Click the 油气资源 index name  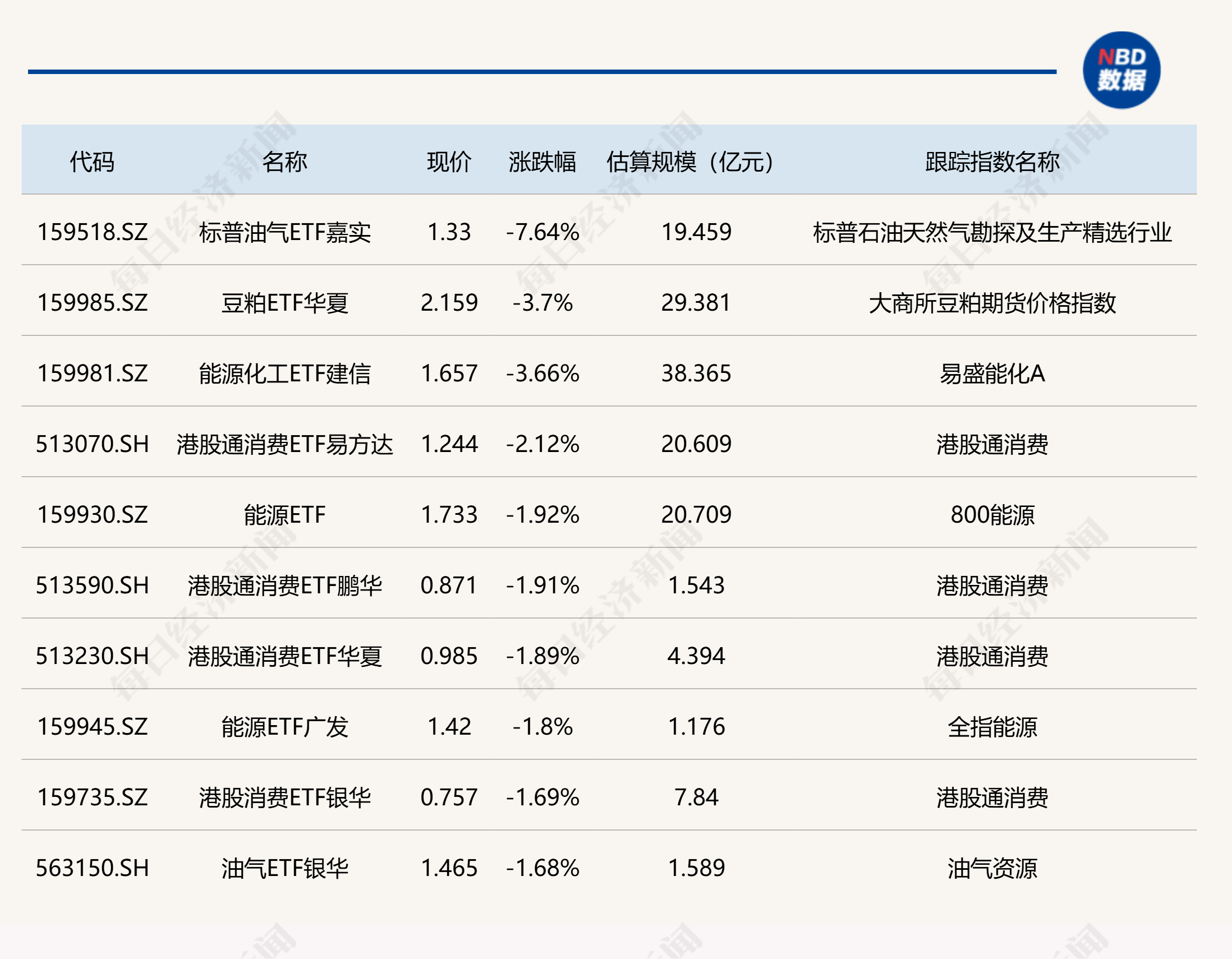(992, 868)
